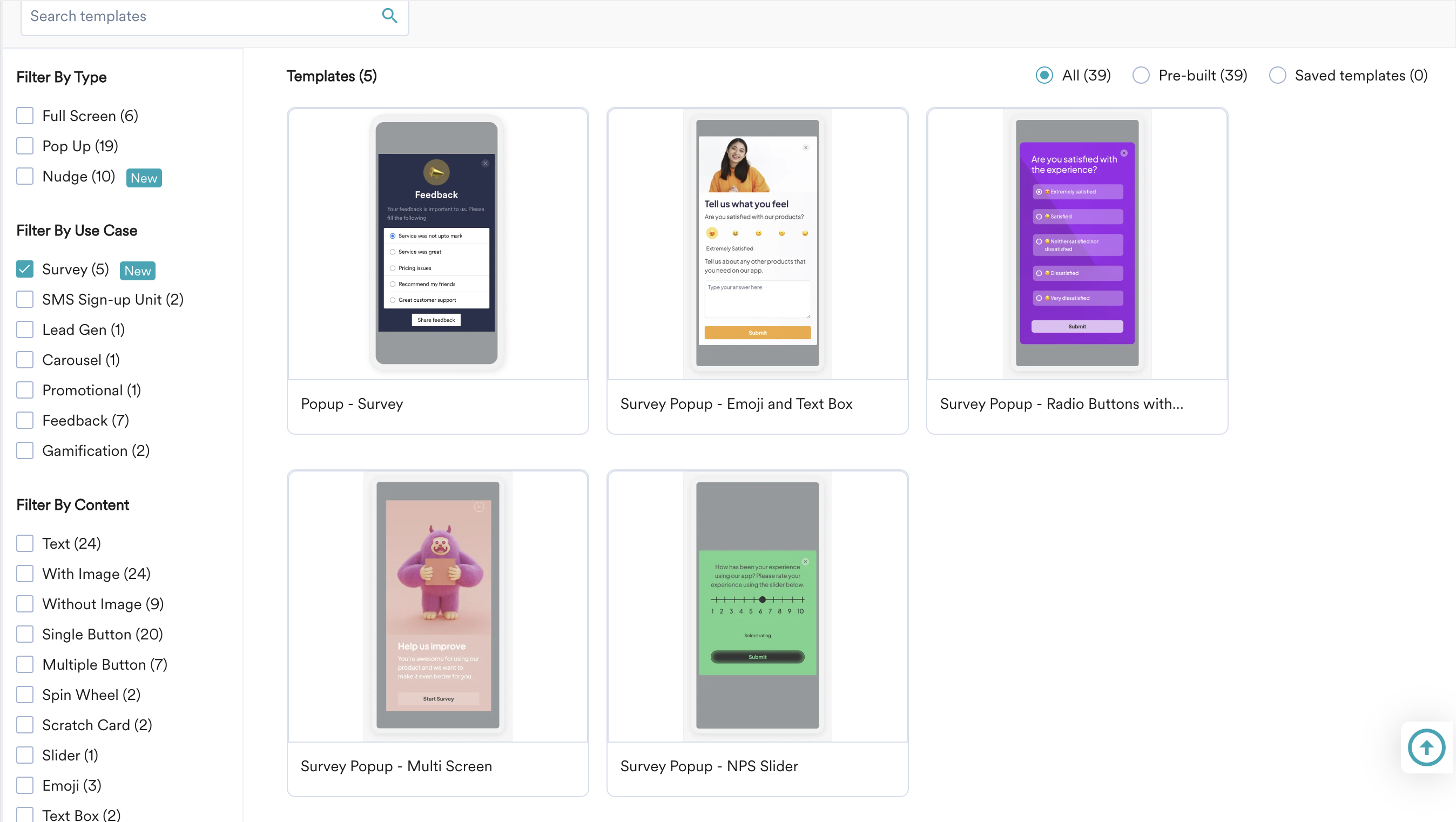Focus the Search templates input field
Image resolution: width=1456 pixels, height=822 pixels.
pyautogui.click(x=198, y=16)
